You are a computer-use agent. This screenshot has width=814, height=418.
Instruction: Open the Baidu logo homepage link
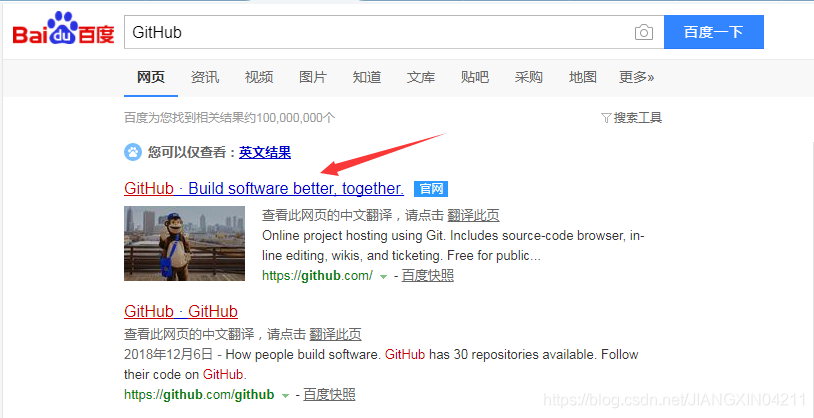click(x=63, y=30)
